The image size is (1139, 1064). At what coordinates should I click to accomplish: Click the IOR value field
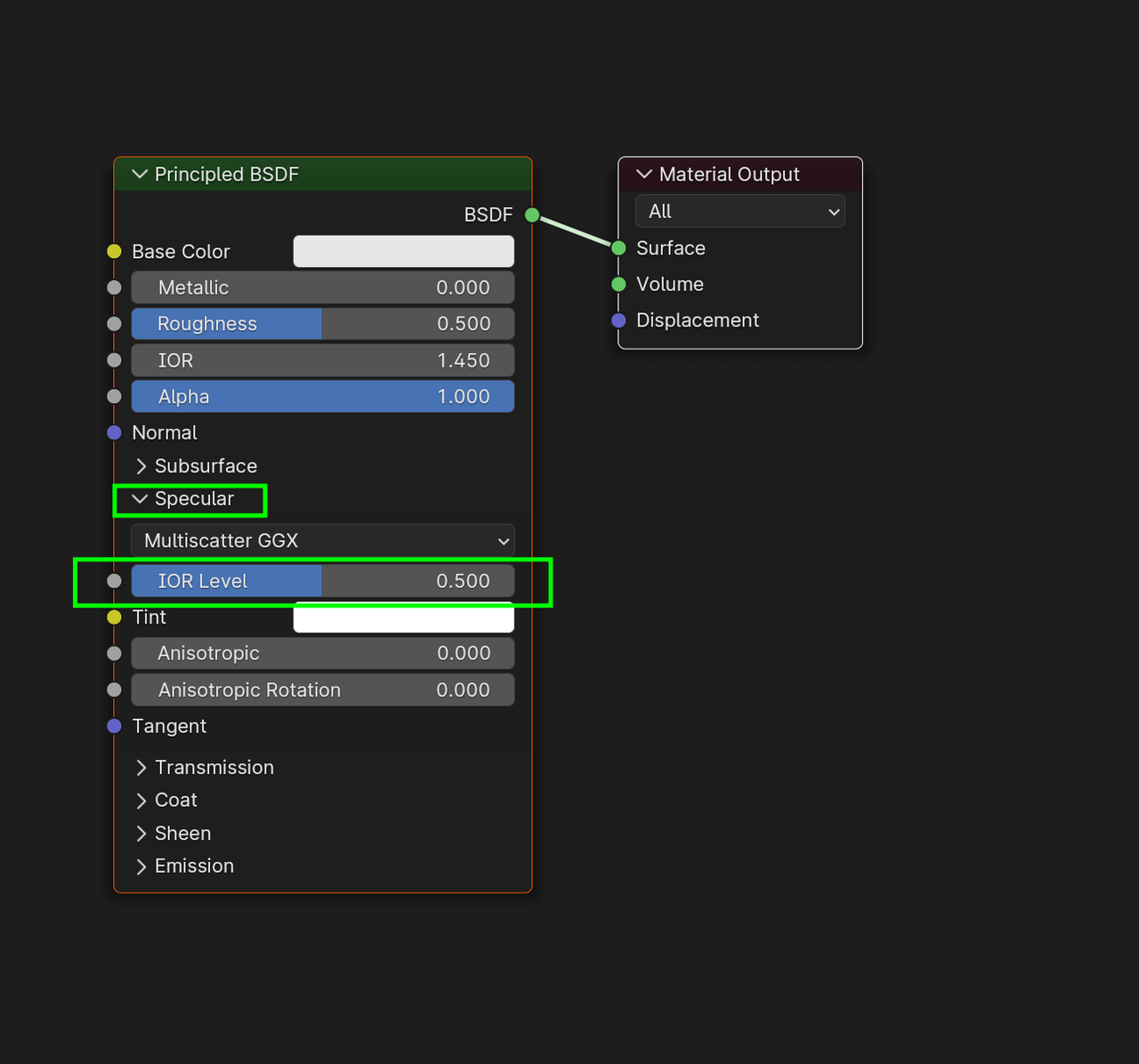[x=323, y=360]
